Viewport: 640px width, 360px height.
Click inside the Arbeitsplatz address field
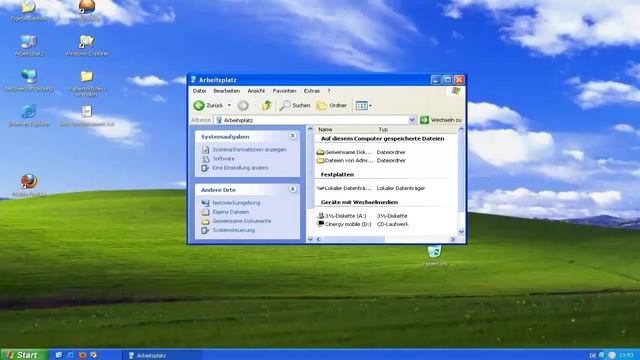311,120
